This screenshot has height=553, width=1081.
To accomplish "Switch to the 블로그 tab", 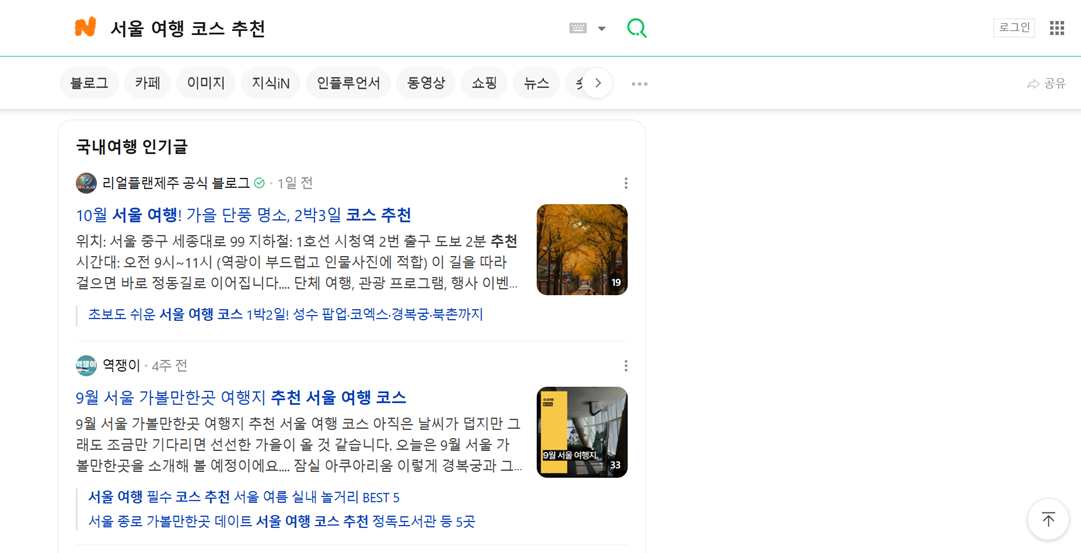I will click(x=89, y=83).
